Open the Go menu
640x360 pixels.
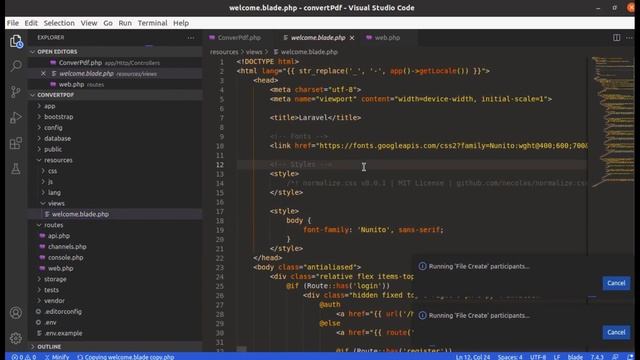click(108, 23)
